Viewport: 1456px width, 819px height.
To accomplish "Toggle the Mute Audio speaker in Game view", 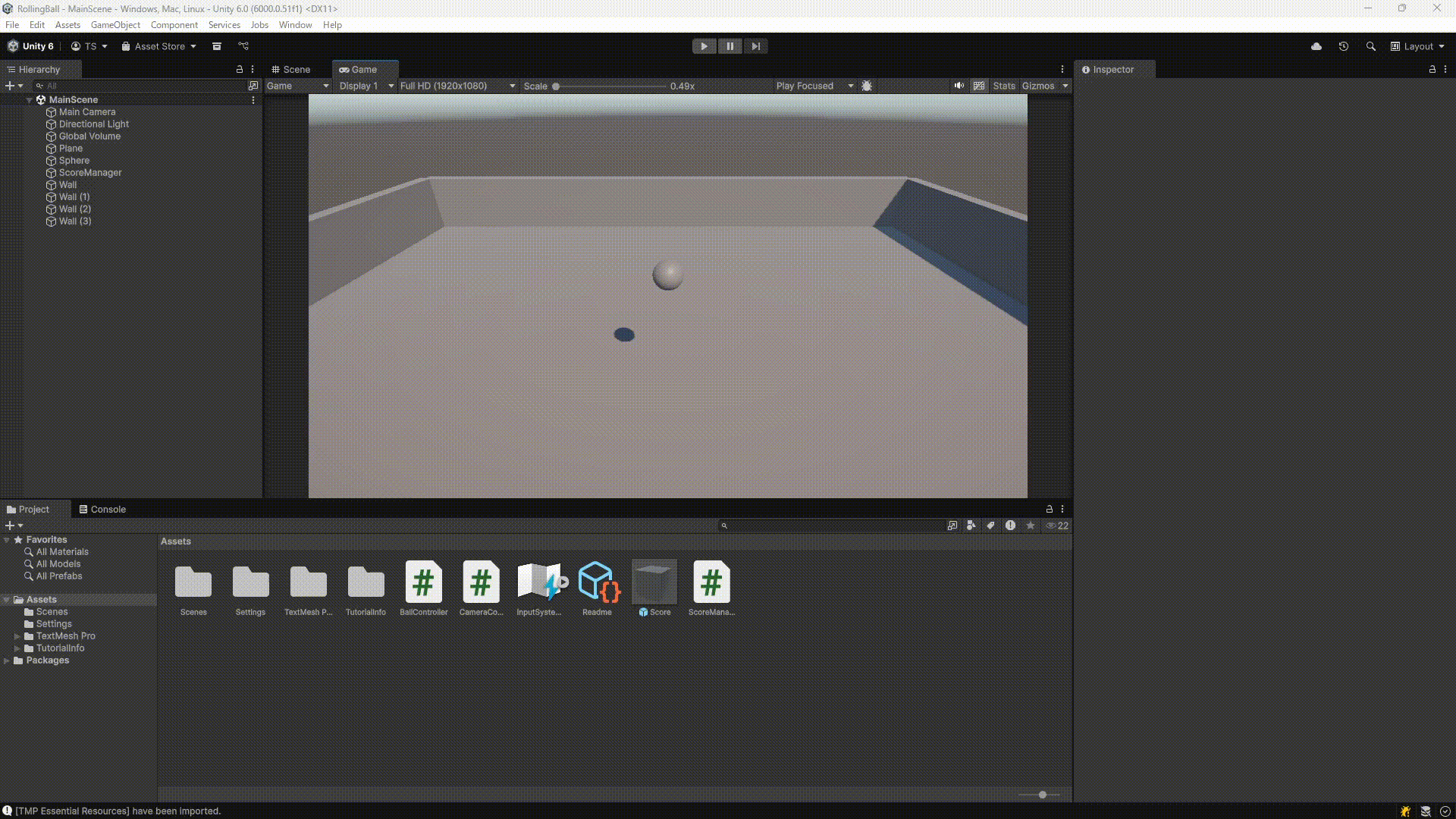I will [959, 86].
